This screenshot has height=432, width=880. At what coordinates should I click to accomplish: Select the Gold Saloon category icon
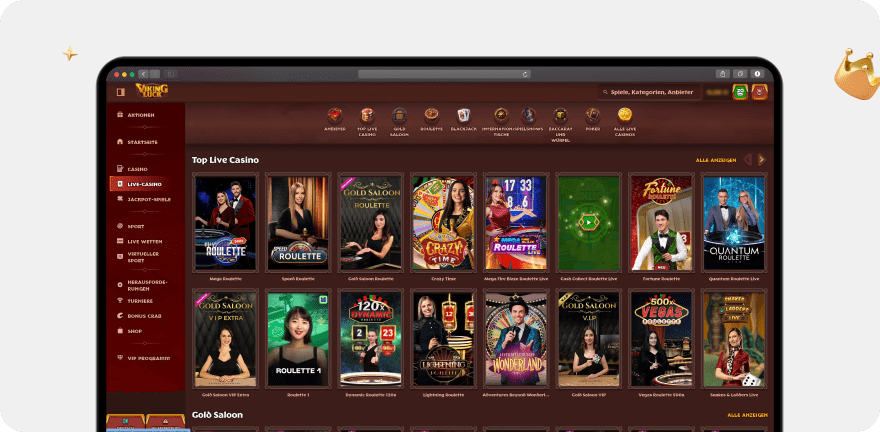tap(399, 116)
